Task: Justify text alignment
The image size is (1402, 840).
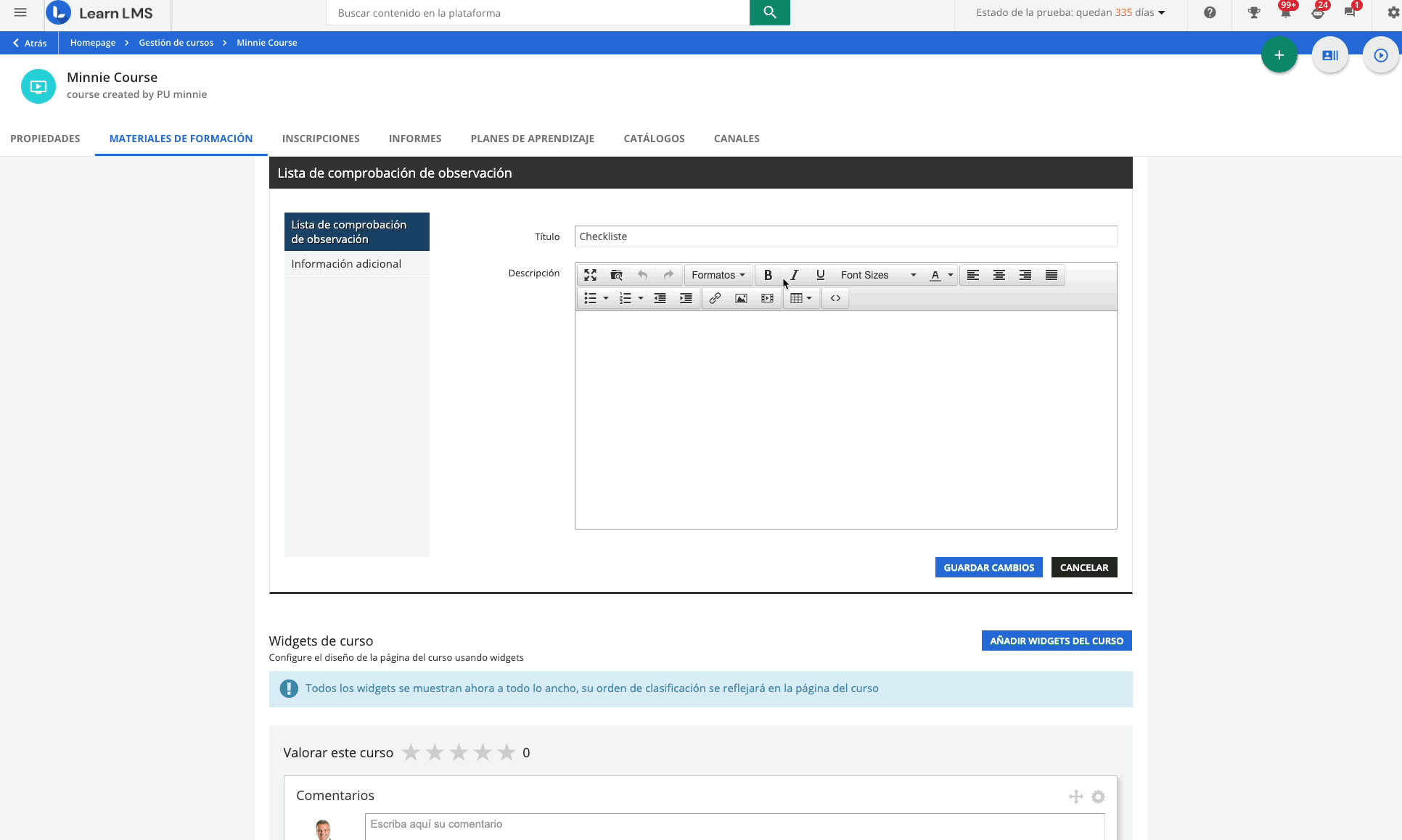Action: point(1051,275)
